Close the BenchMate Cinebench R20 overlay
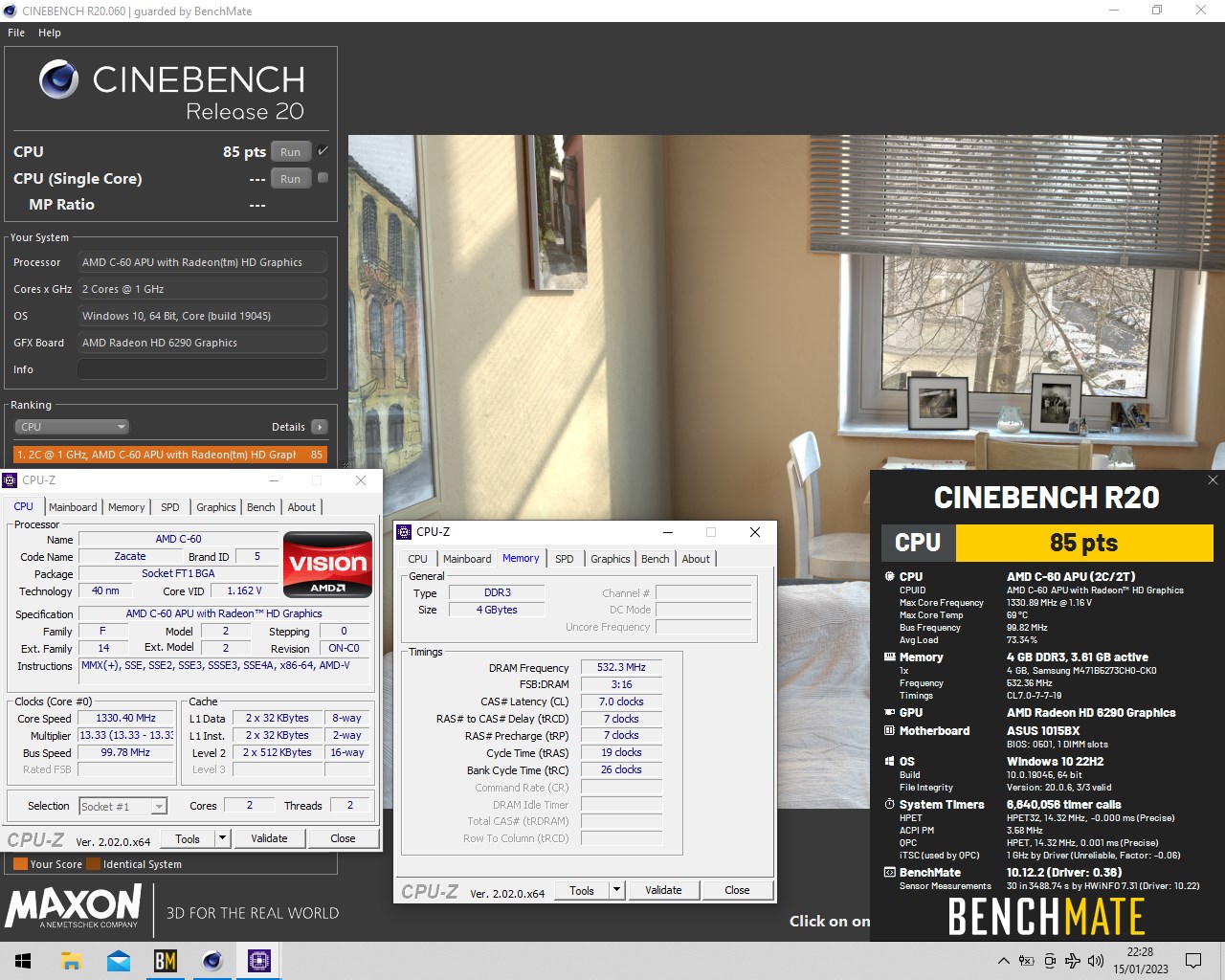This screenshot has height=980, width=1225. (x=1213, y=480)
